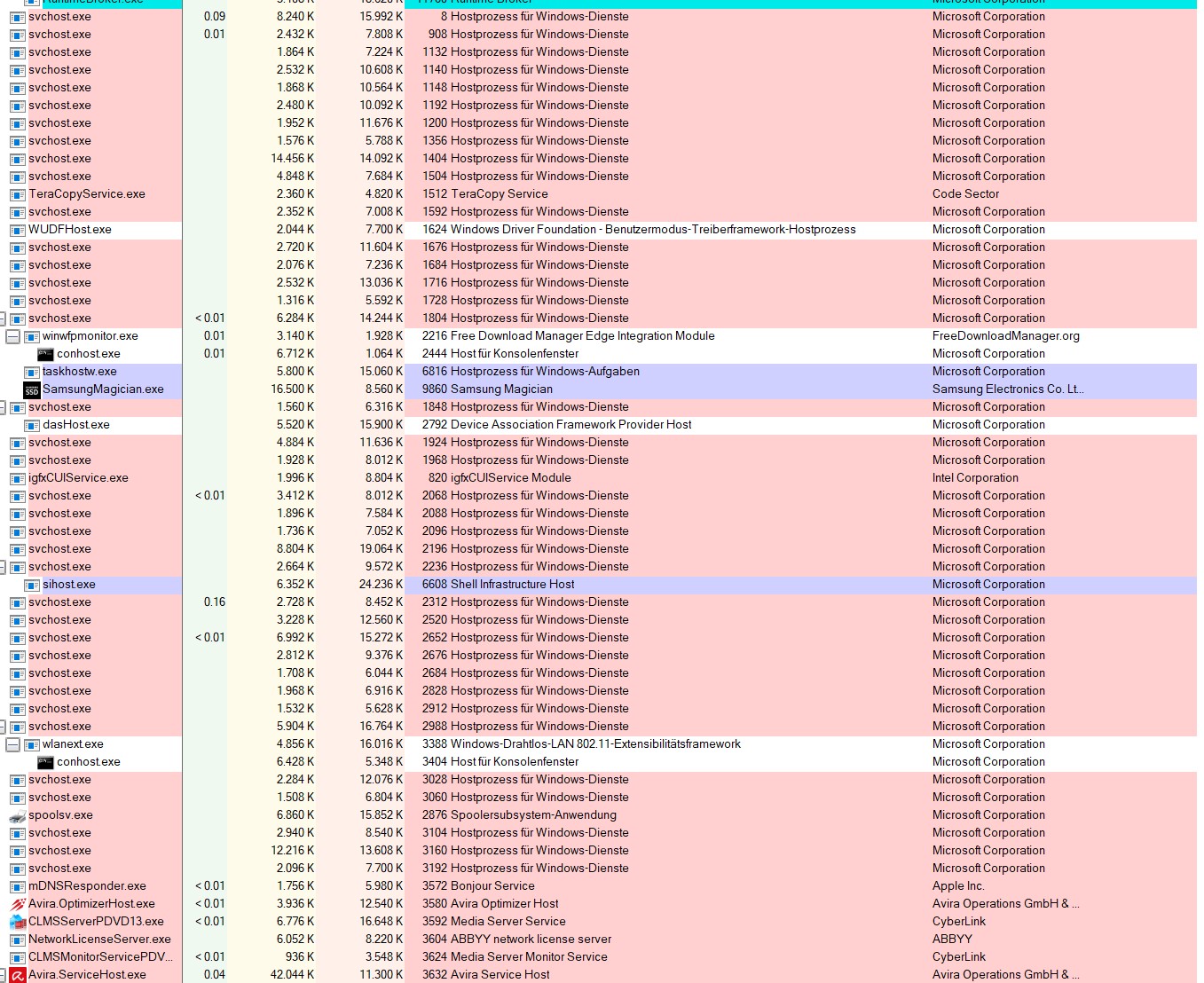The width and height of the screenshot is (1204, 983).
Task: Select the SamsungMagician.exe process name
Action: click(103, 389)
